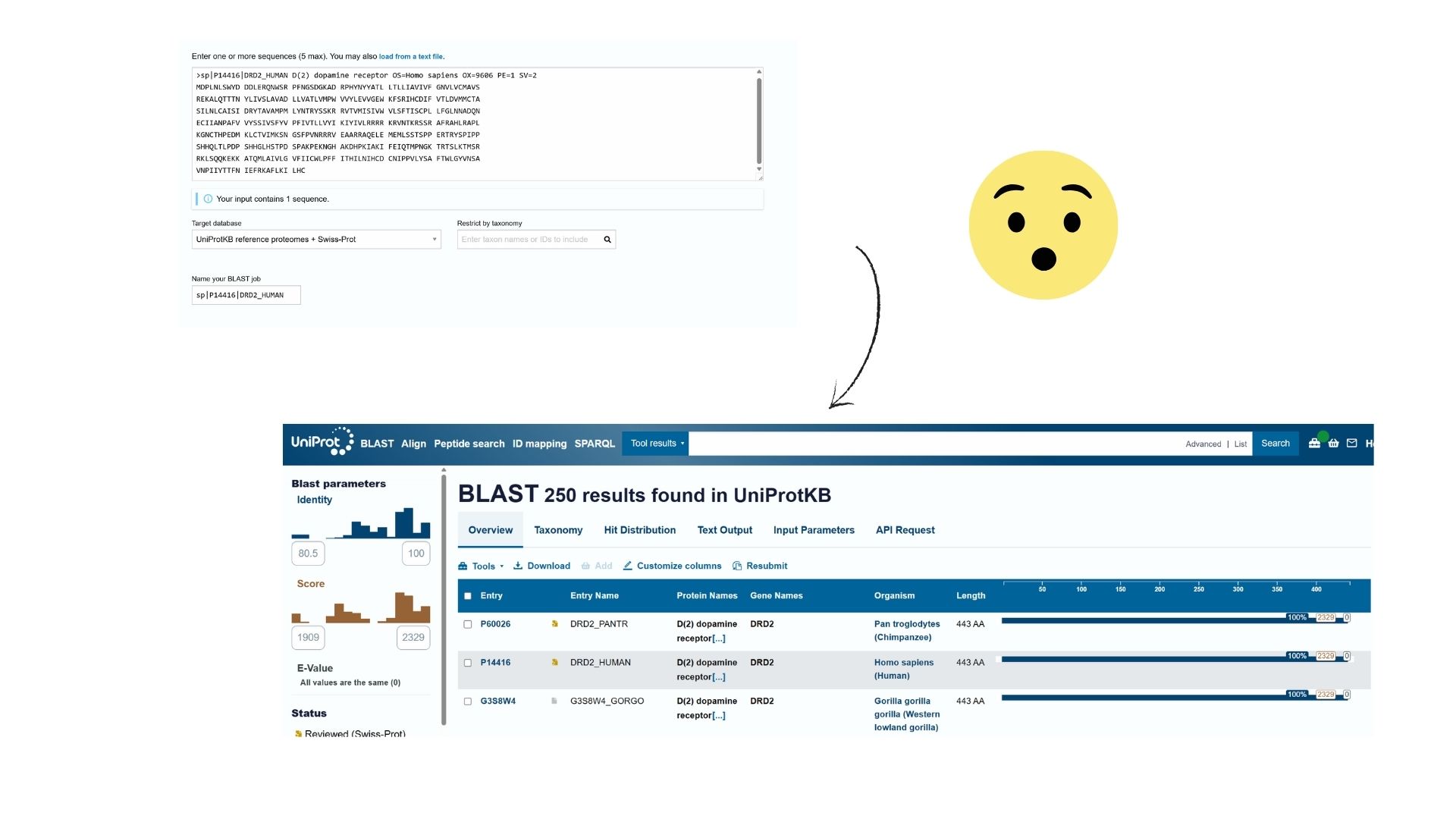The width and height of the screenshot is (1456, 819).
Task: Click the Advanced search link
Action: [x=1203, y=444]
